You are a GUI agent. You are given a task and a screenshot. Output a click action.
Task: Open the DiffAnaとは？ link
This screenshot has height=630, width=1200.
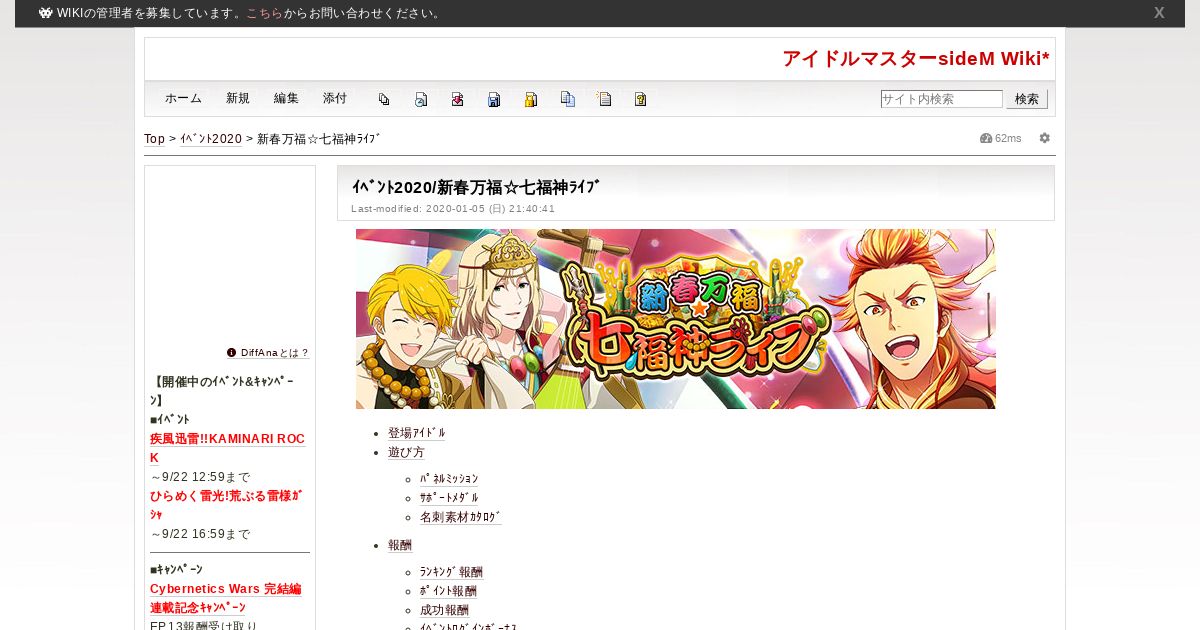pyautogui.click(x=275, y=353)
